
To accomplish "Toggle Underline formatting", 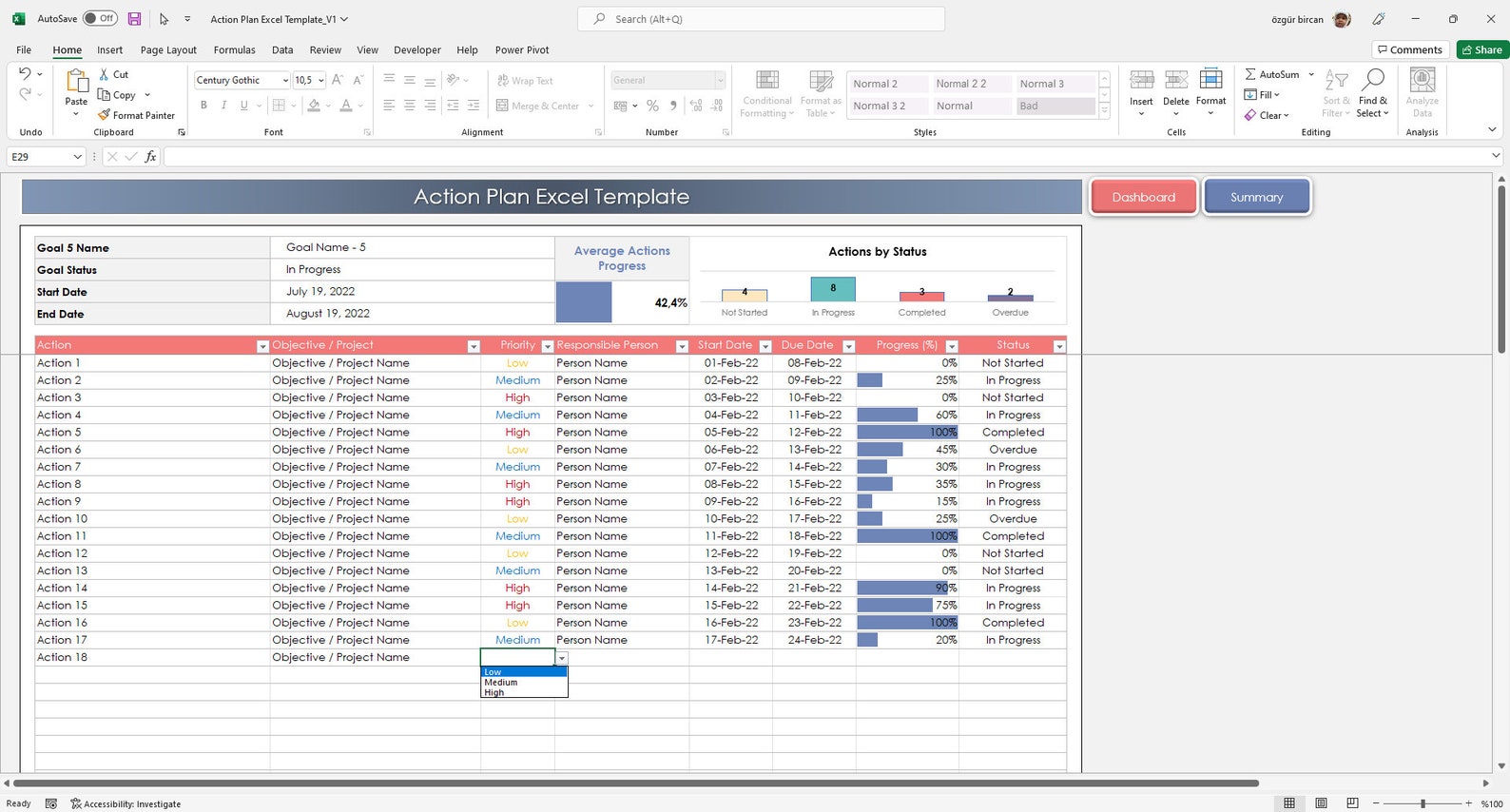I will click(x=244, y=106).
